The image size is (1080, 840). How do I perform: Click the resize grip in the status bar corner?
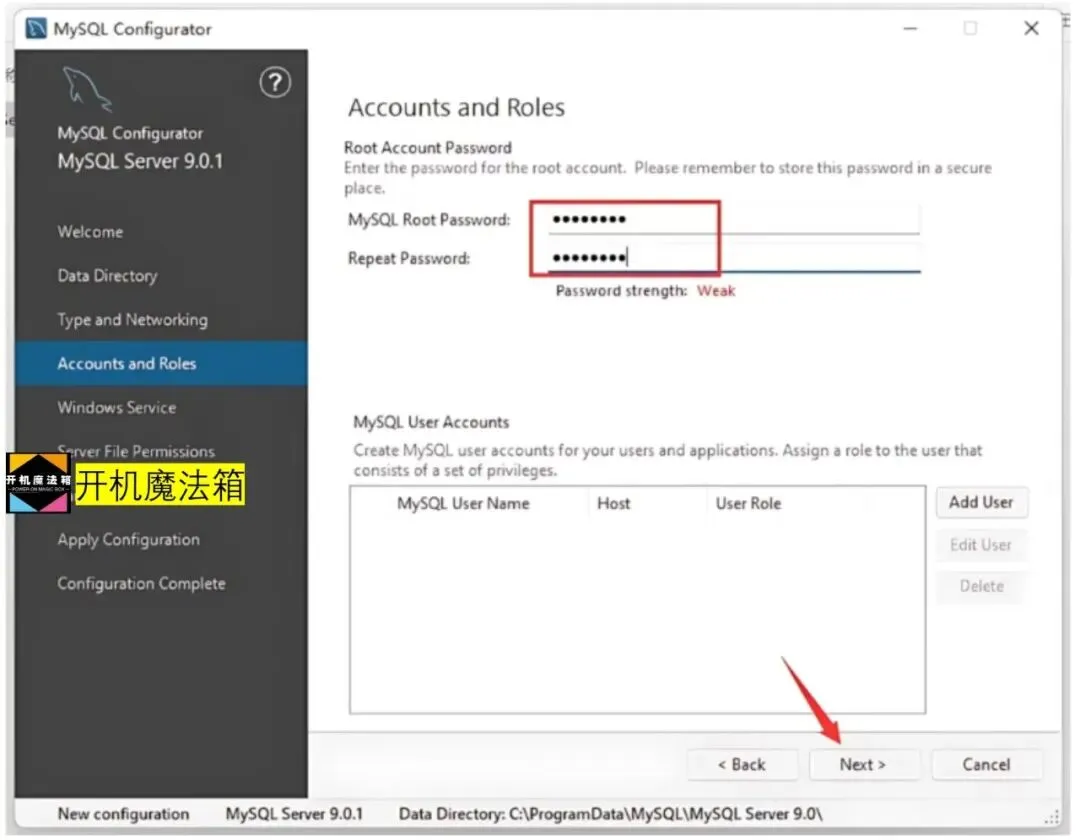coord(1052,817)
